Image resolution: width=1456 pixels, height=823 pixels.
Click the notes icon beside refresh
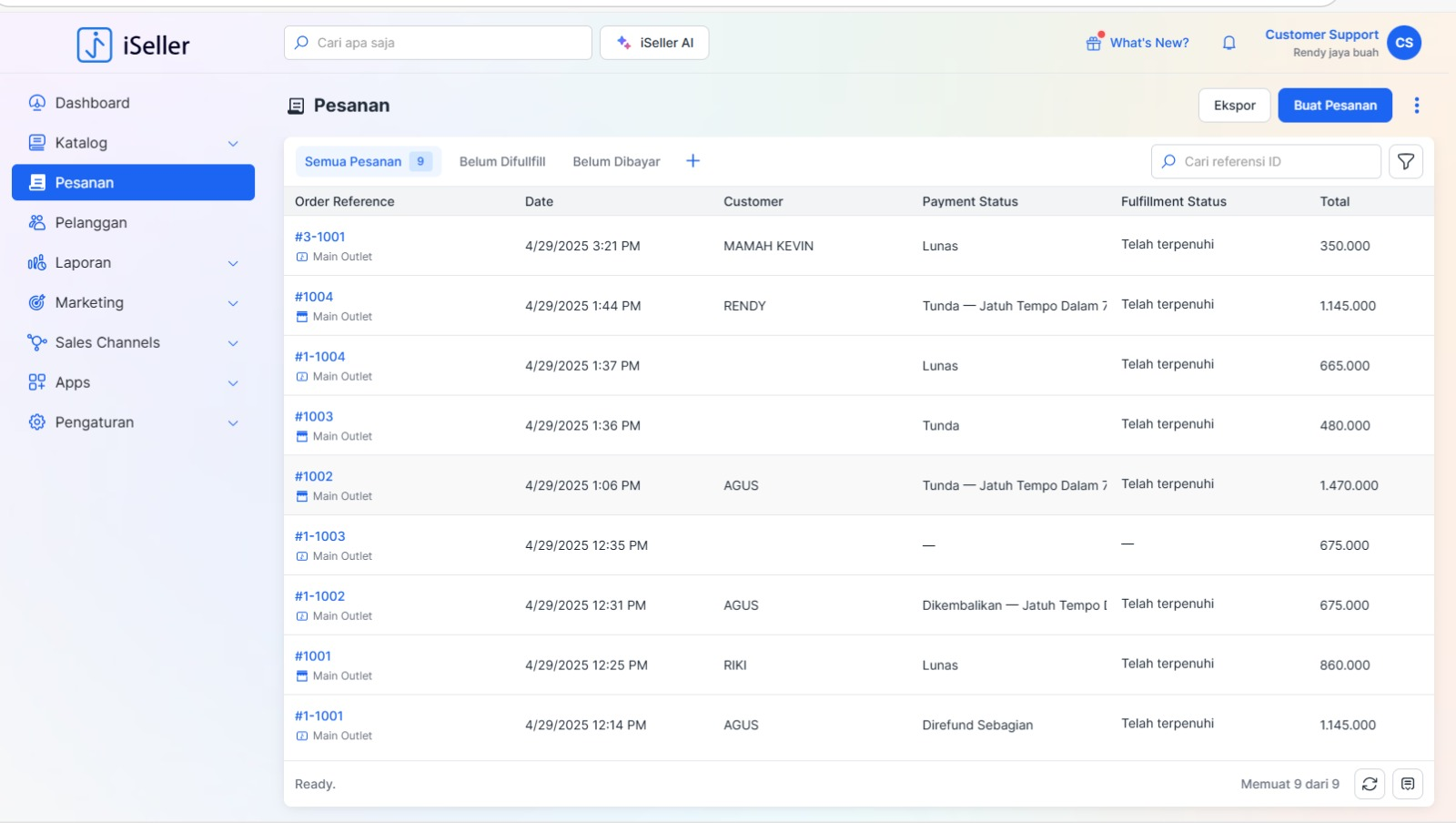pyautogui.click(x=1407, y=784)
